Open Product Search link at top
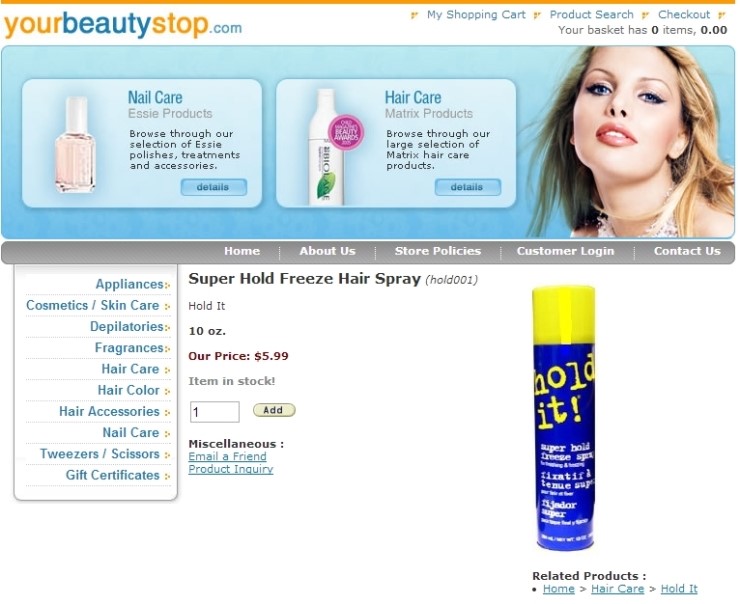Viewport: 740px width, 604px height. (591, 15)
